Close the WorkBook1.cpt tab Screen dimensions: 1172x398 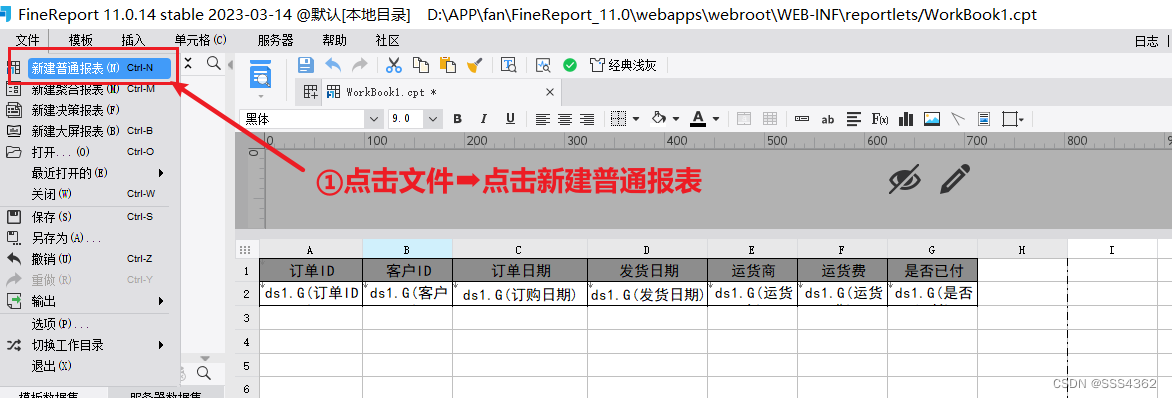pyautogui.click(x=550, y=92)
